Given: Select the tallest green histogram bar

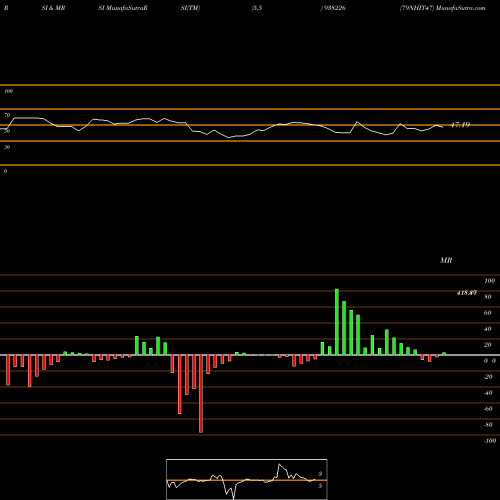Looking at the screenshot, I should point(337,322).
